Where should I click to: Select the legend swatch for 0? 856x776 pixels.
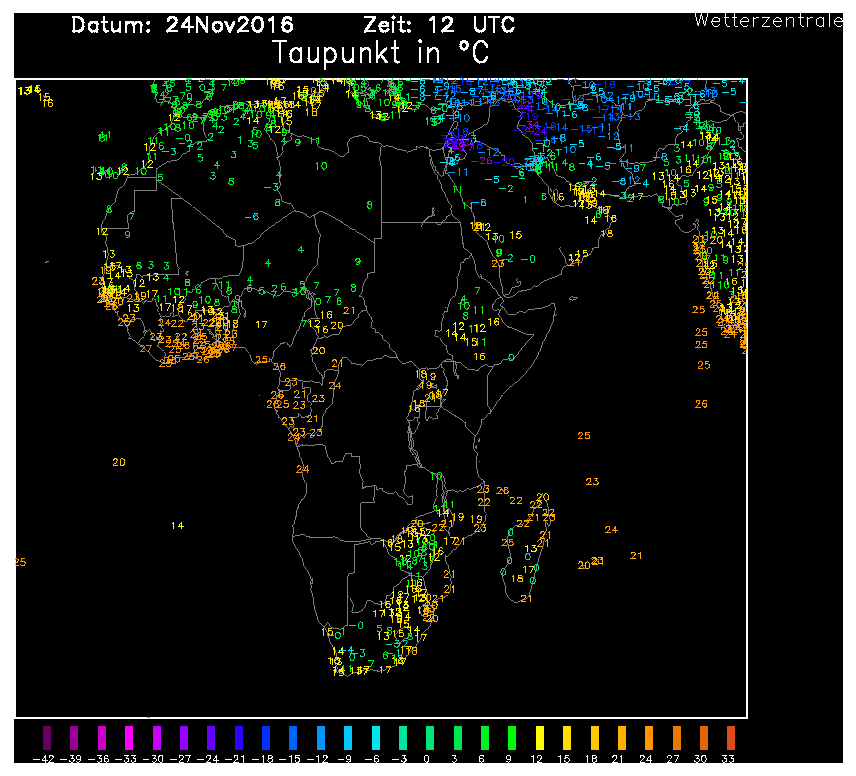coord(429,739)
